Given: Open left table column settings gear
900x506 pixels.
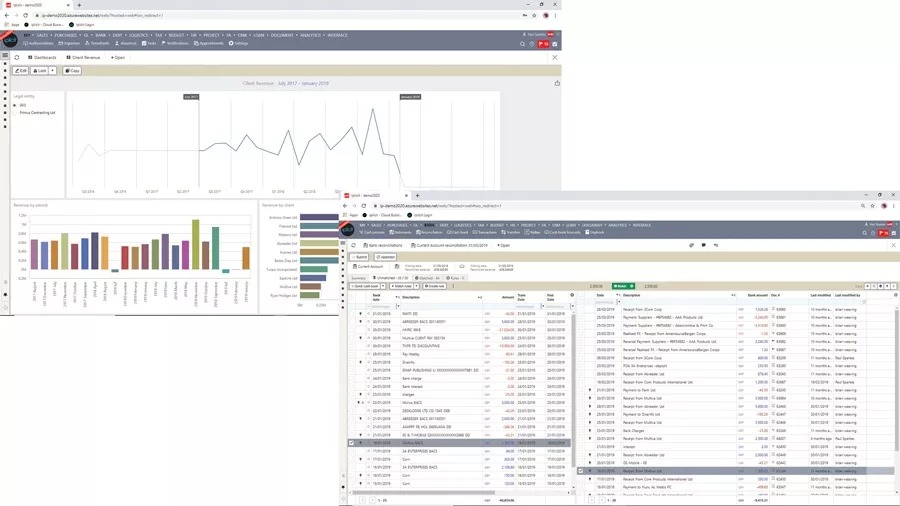Looking at the screenshot, I should coord(572,295).
